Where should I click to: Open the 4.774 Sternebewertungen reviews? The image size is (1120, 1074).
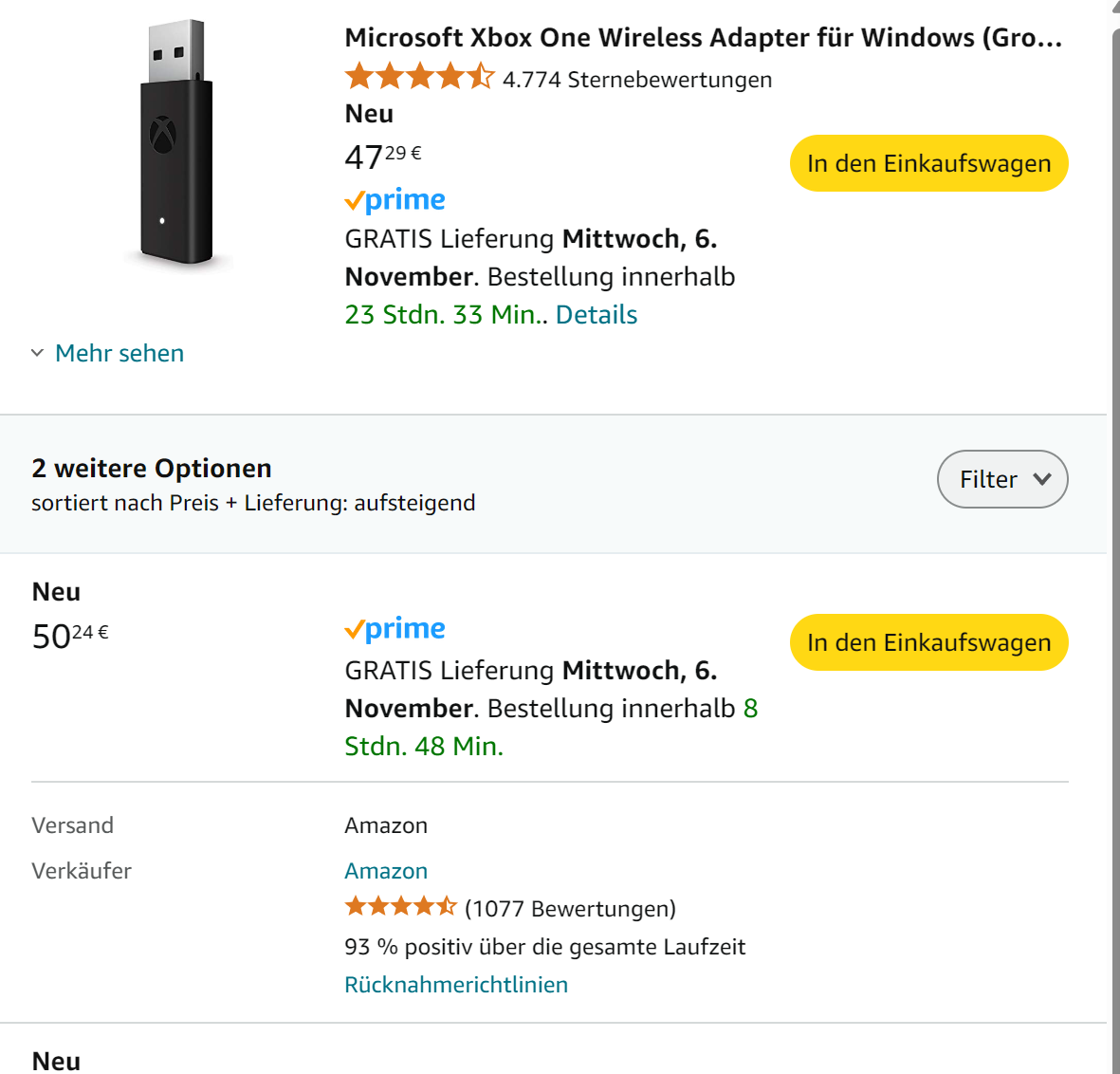click(x=636, y=80)
